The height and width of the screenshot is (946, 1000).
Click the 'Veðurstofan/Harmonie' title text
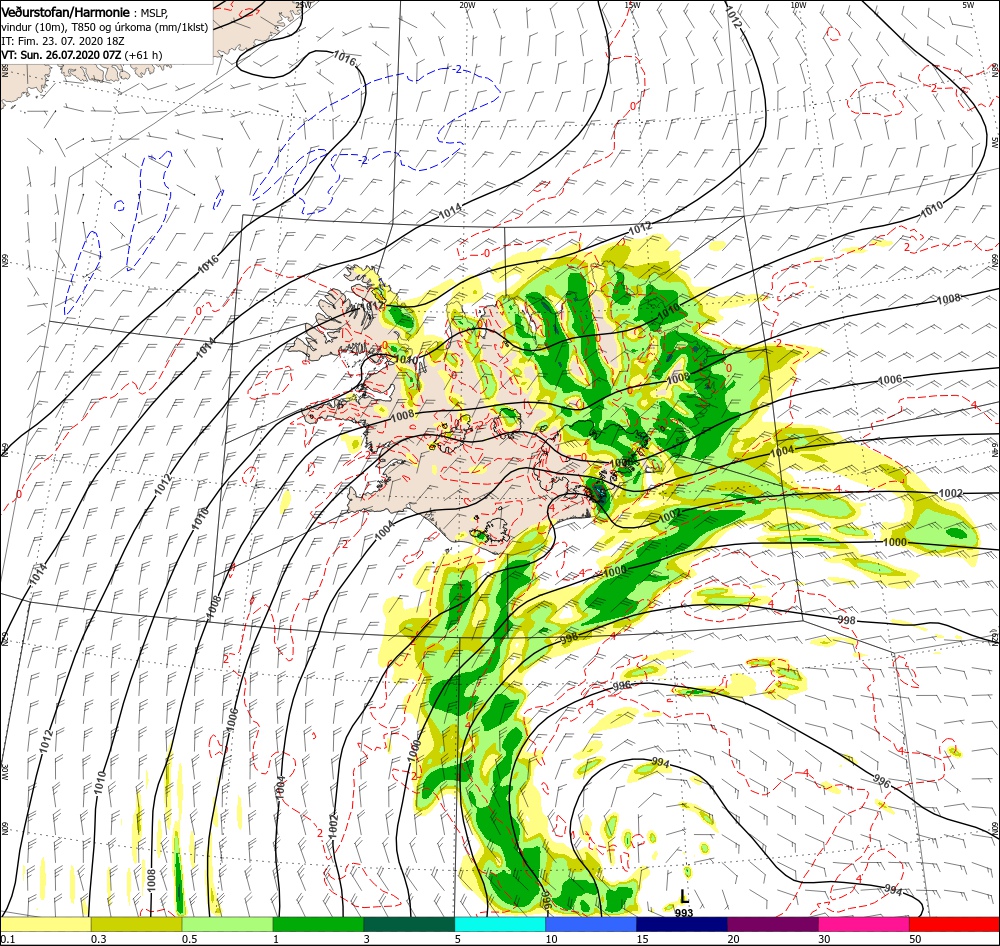66,13
